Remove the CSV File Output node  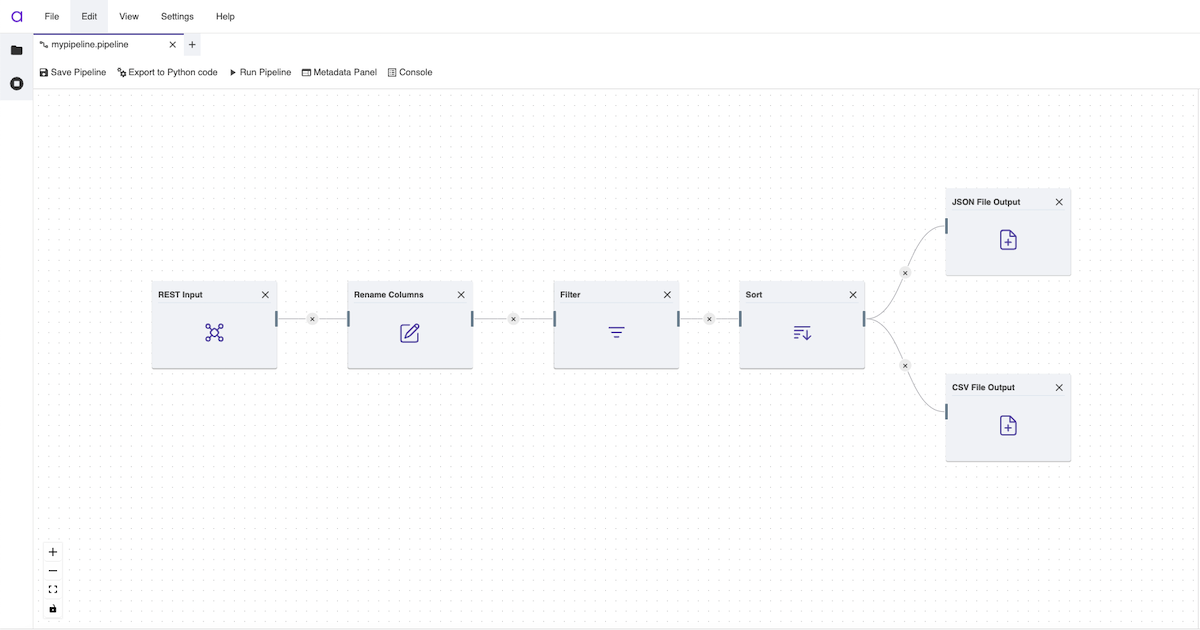coord(1059,388)
